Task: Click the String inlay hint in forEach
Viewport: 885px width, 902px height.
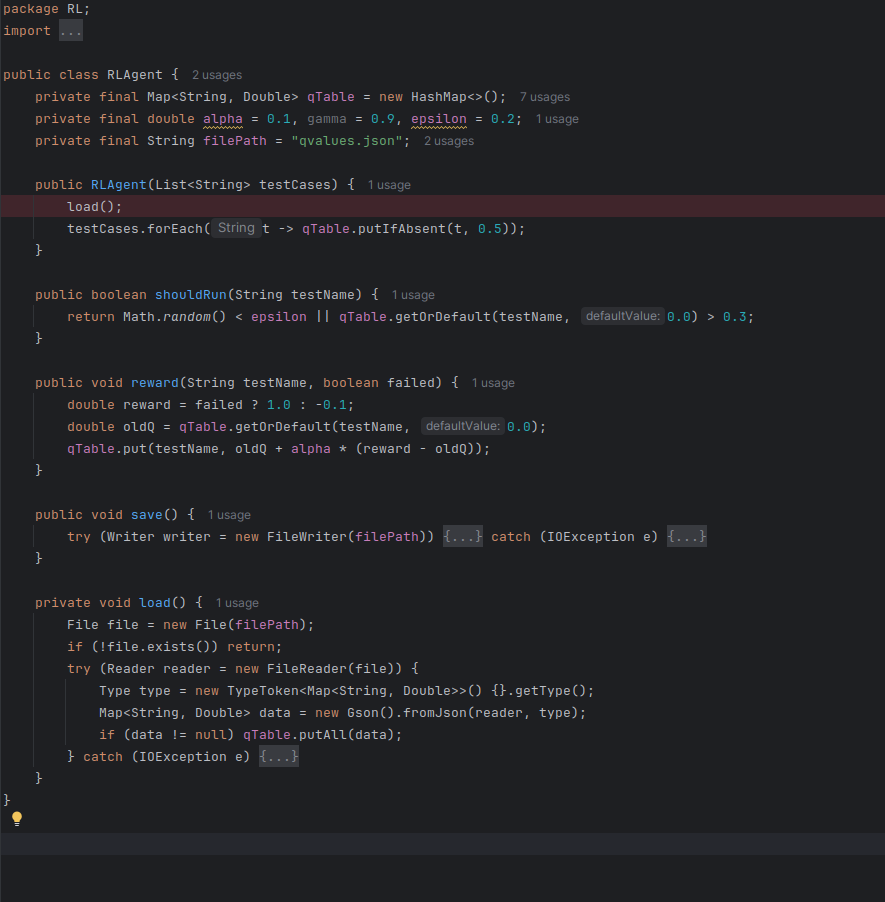Action: 236,228
